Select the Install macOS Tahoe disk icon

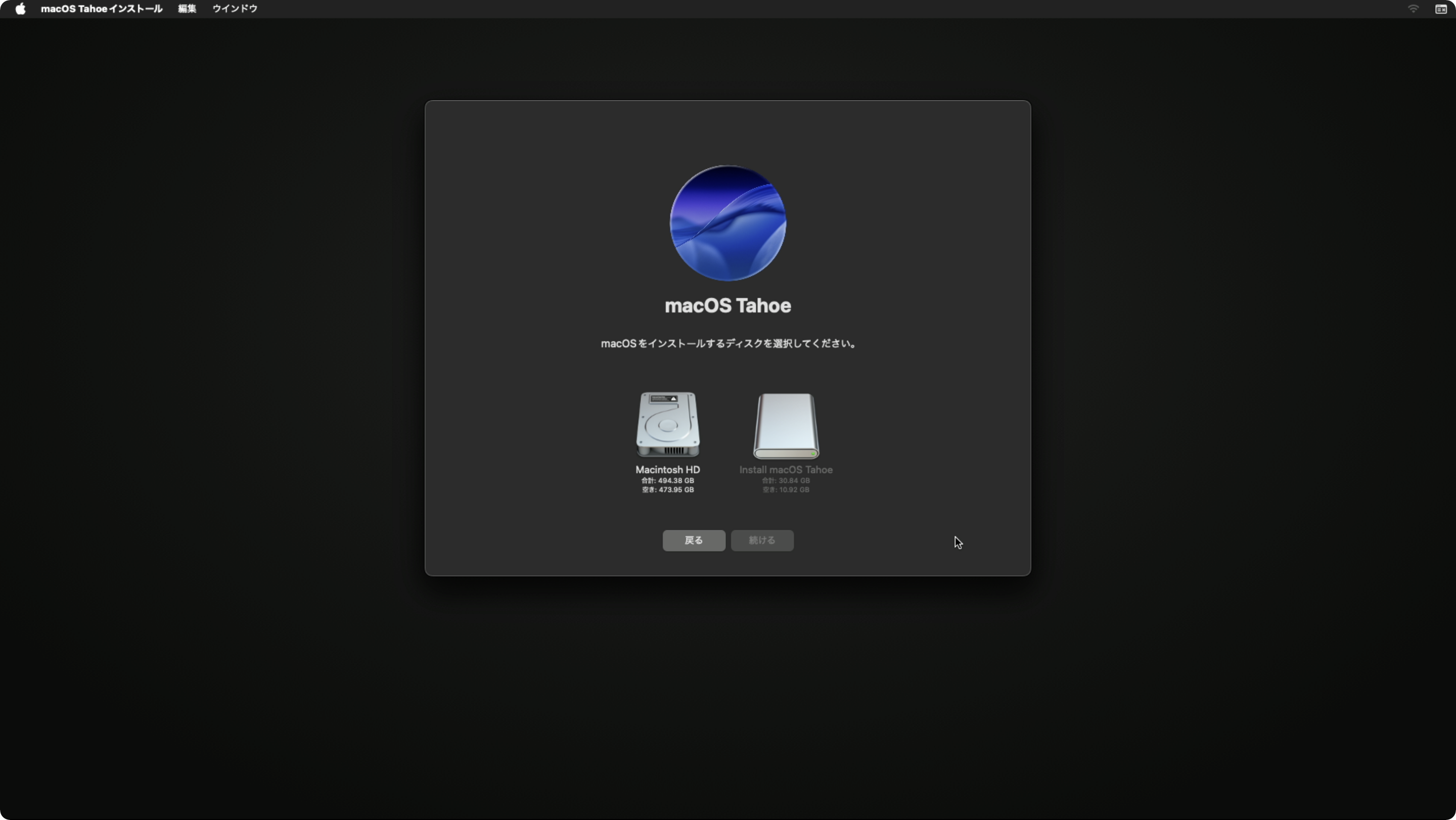point(786,426)
